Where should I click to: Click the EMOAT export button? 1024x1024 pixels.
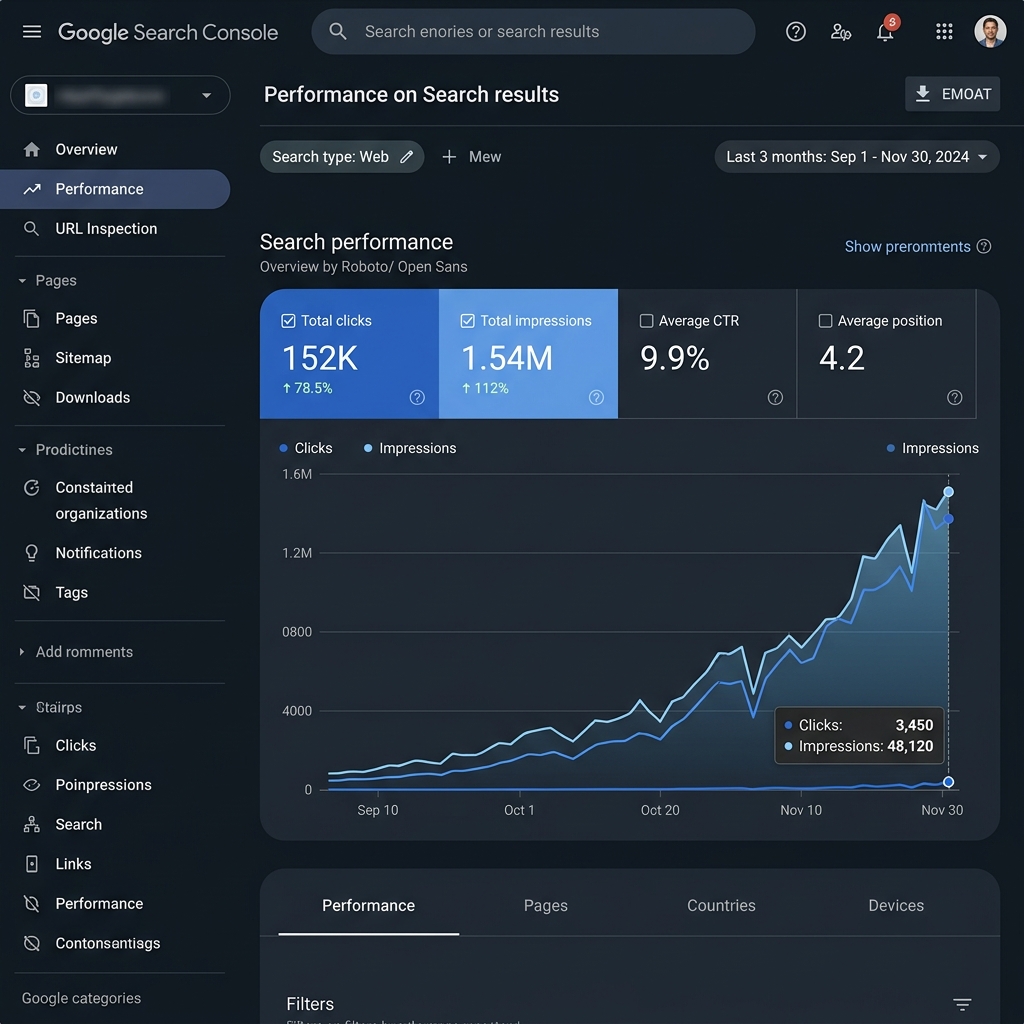click(952, 94)
